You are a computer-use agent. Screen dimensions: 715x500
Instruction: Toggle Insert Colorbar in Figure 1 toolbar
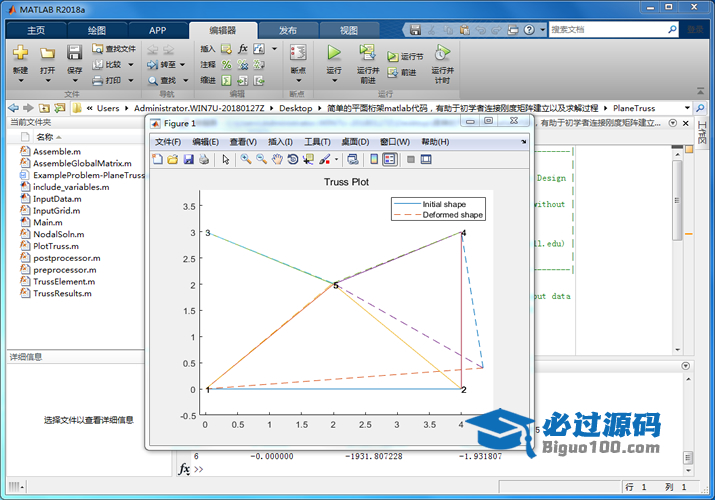pos(374,159)
